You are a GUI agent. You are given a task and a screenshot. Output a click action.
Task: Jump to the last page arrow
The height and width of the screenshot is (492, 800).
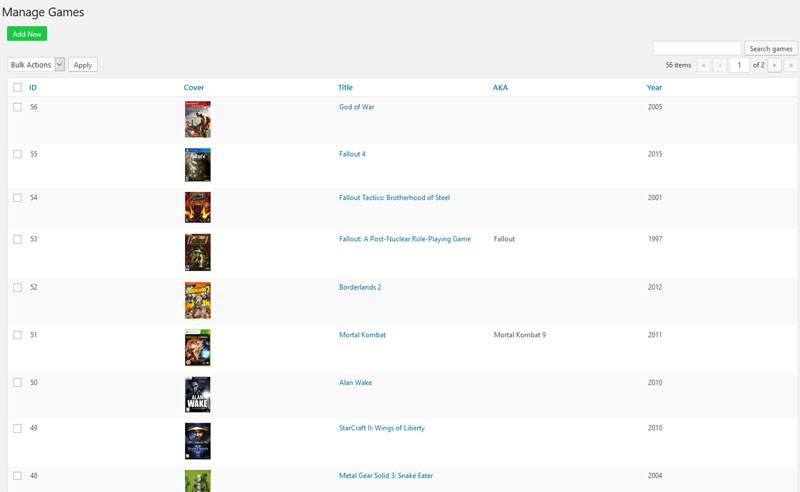pos(790,65)
